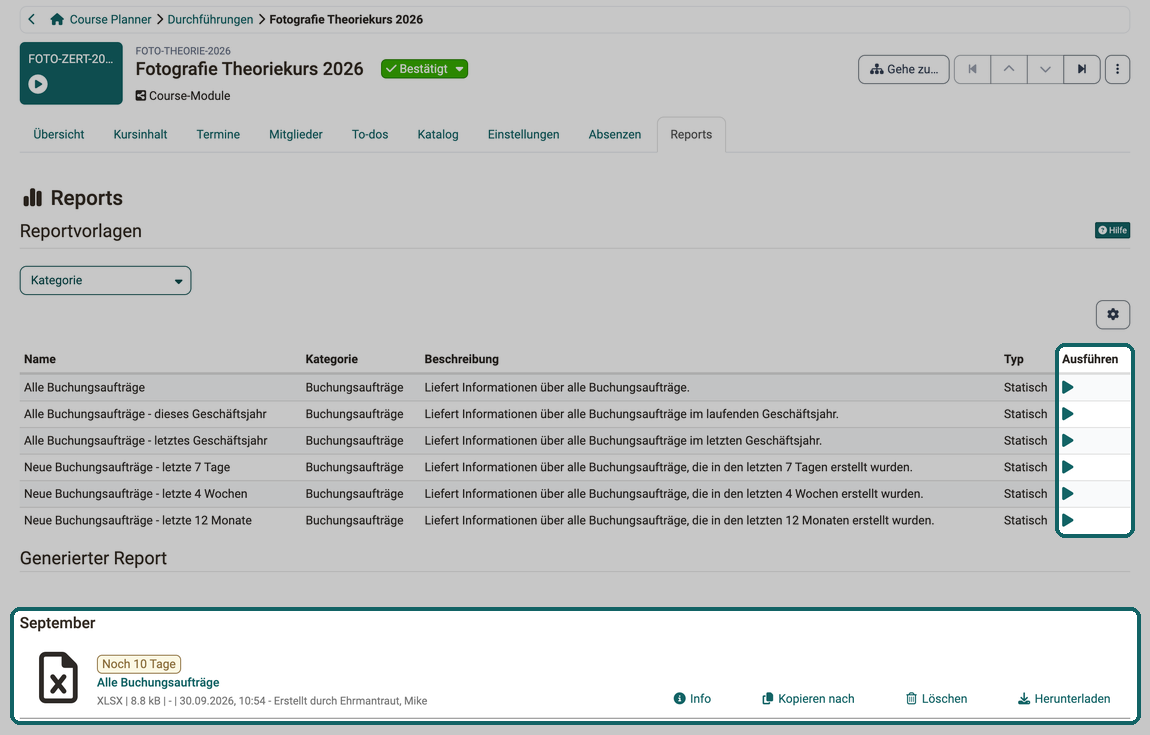Image resolution: width=1150 pixels, height=735 pixels.
Task: Expand the Kategorie filter dropdown
Action: coord(106,280)
